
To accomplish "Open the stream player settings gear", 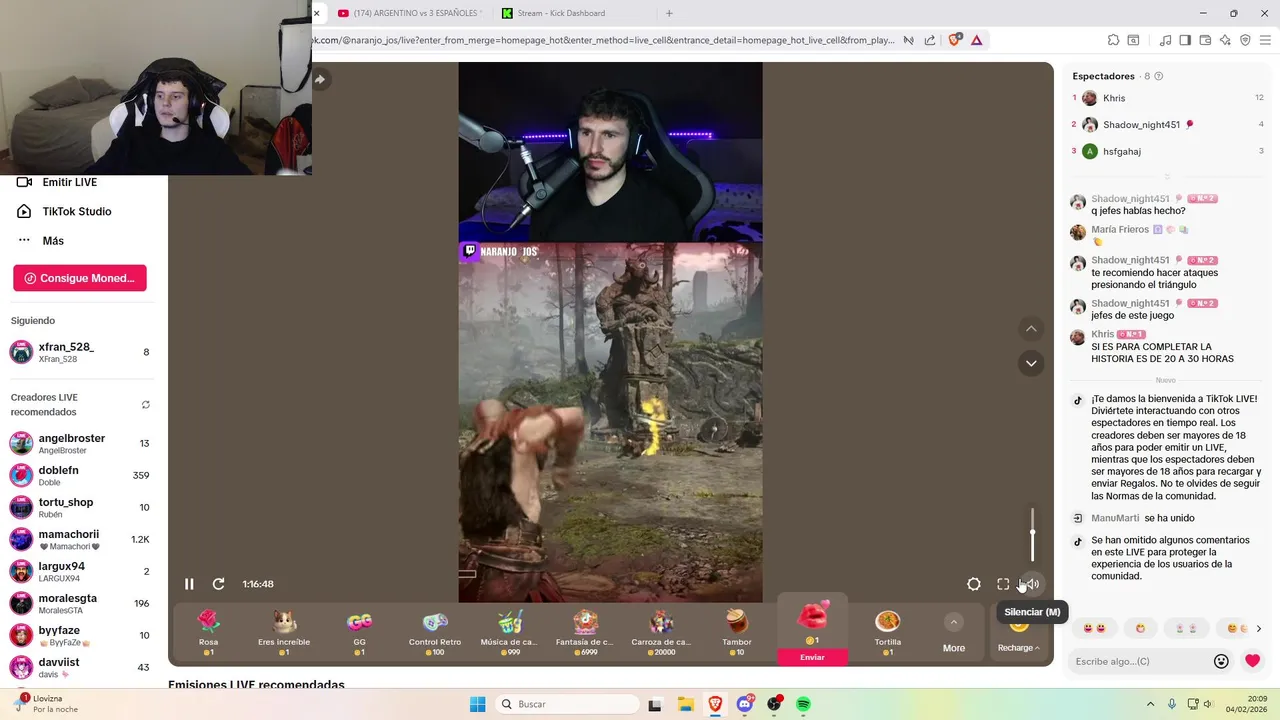I will point(974,584).
